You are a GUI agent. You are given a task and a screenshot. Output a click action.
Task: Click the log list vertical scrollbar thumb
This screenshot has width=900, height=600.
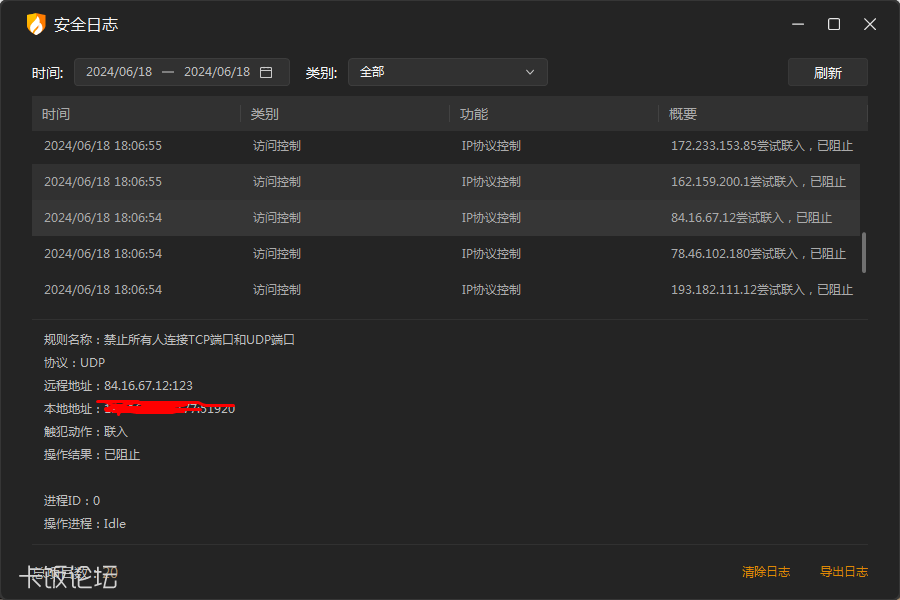point(863,252)
